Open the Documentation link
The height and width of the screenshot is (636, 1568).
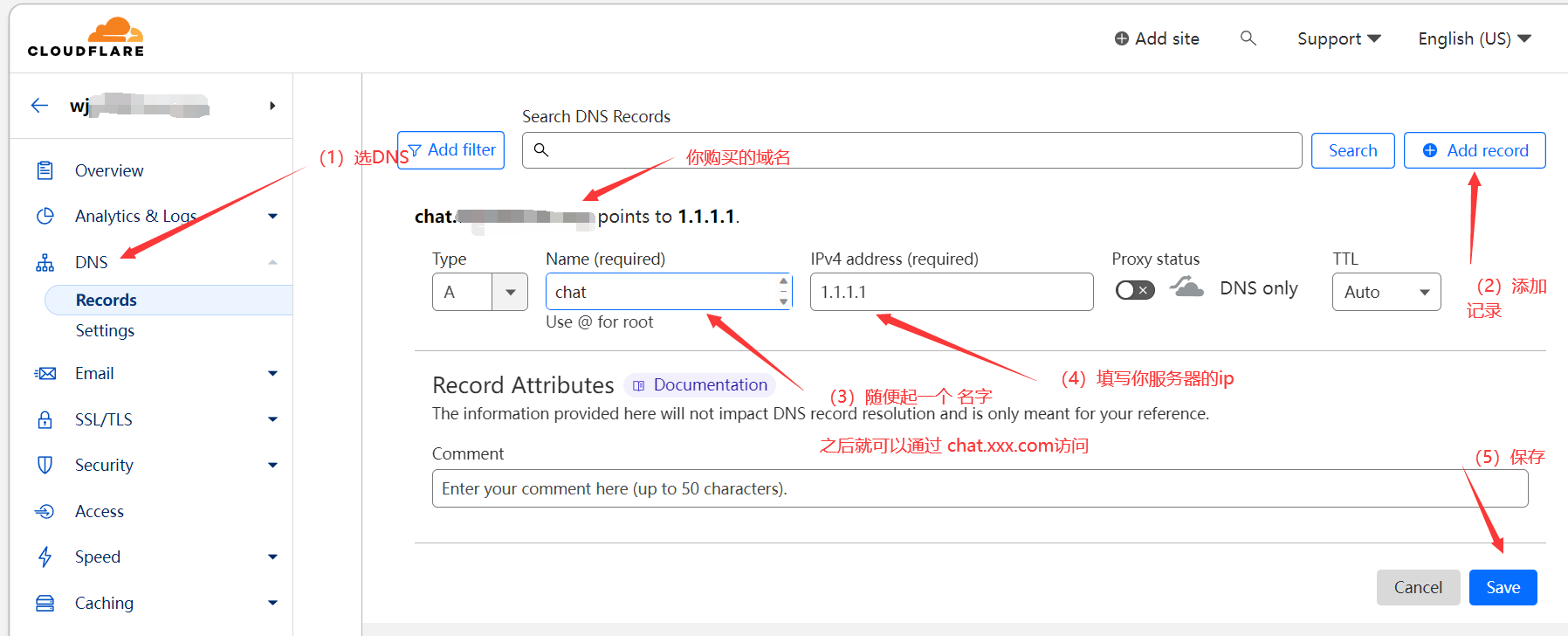click(700, 385)
